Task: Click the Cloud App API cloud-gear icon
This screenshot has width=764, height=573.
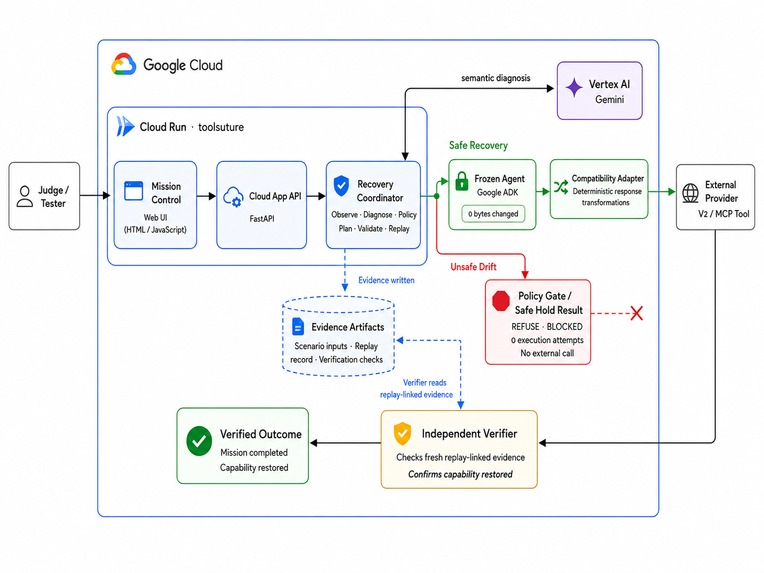Action: (x=233, y=197)
